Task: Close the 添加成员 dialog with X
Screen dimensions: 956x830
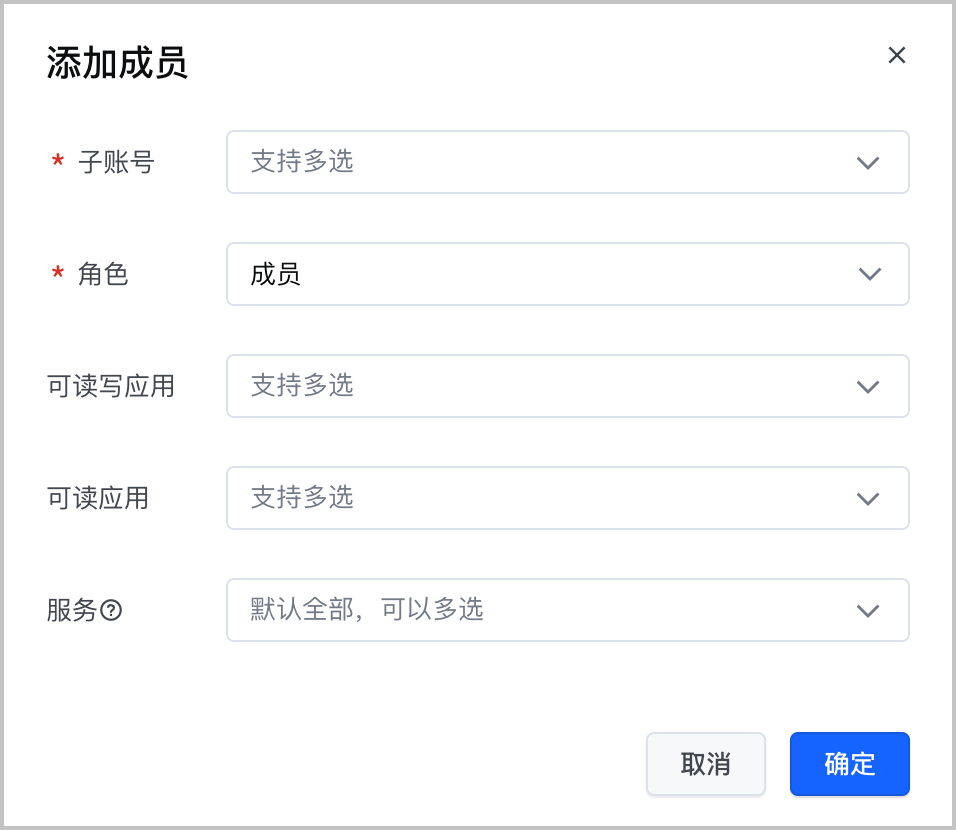Action: click(x=896, y=55)
